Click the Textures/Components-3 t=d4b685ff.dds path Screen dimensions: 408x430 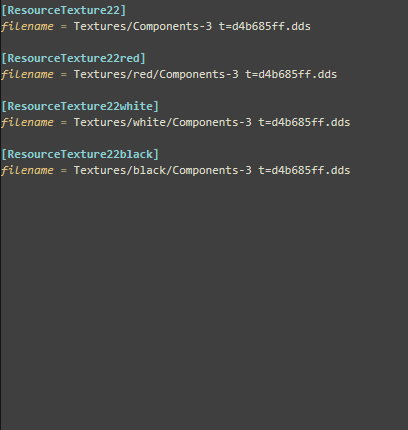click(192, 26)
